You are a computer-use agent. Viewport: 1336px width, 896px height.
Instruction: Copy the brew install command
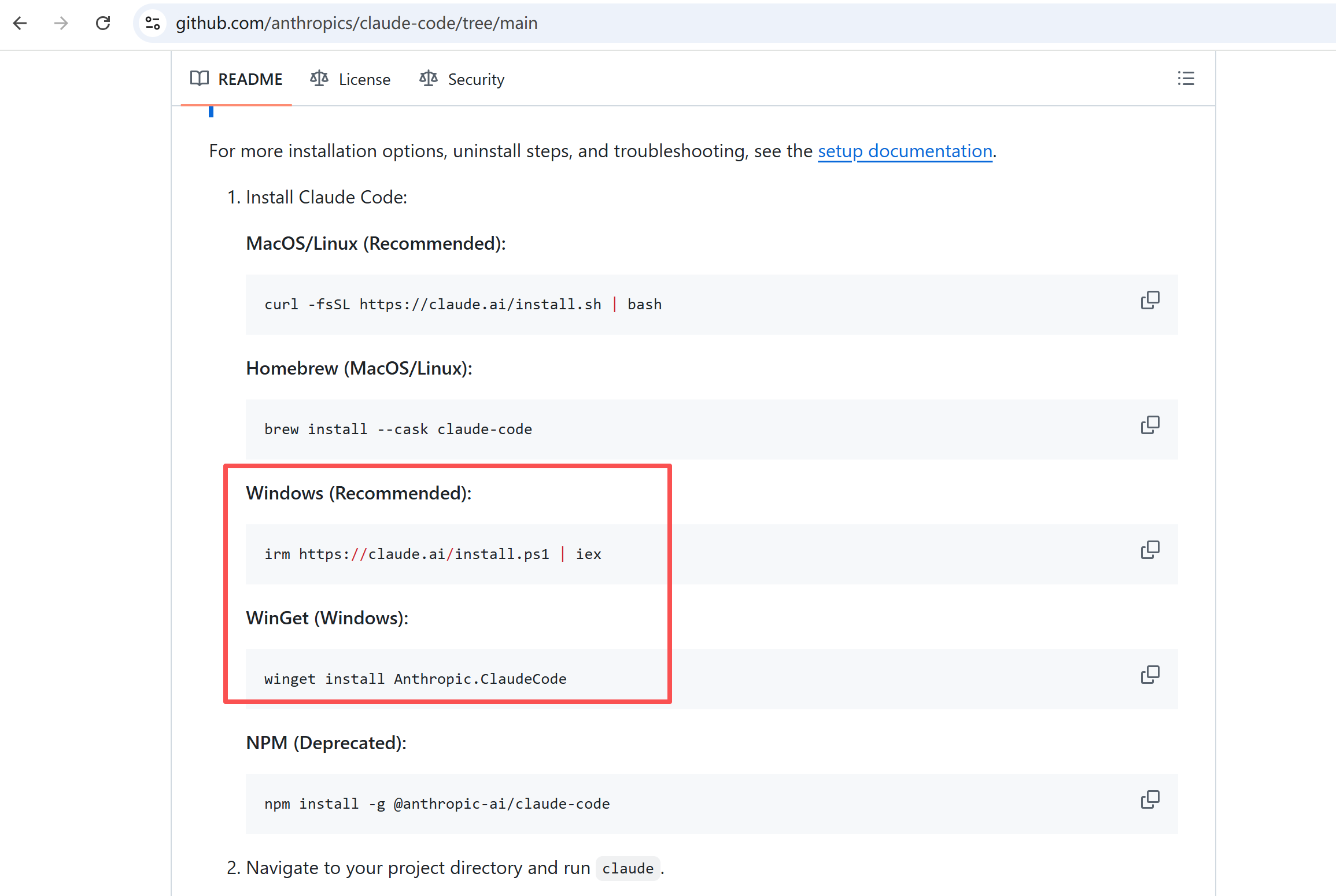[x=1150, y=425]
